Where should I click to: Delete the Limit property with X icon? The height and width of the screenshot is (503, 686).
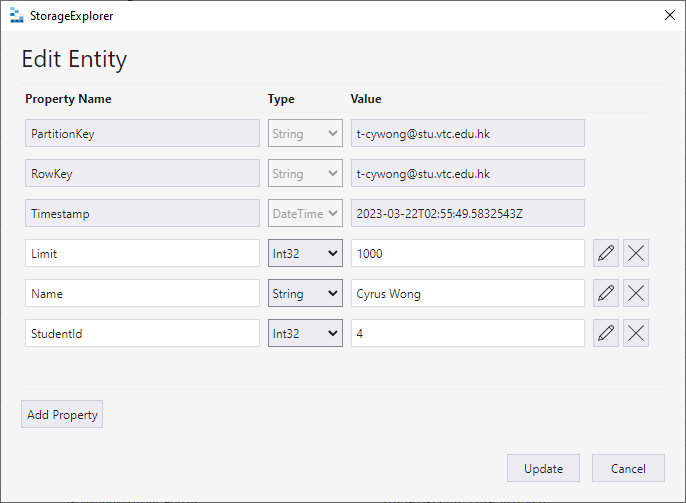636,253
